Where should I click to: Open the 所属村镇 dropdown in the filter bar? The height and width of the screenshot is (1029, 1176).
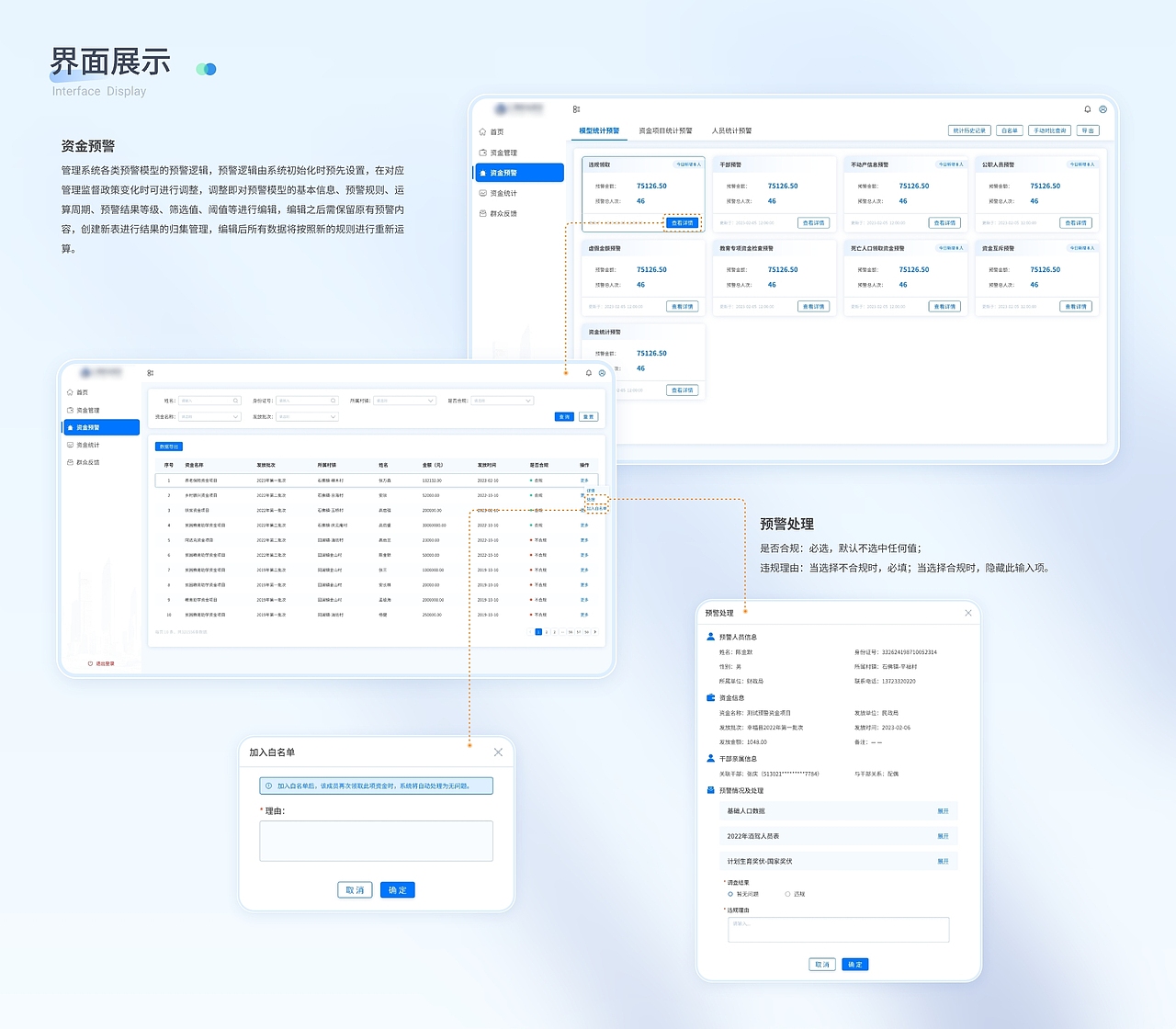pos(404,400)
